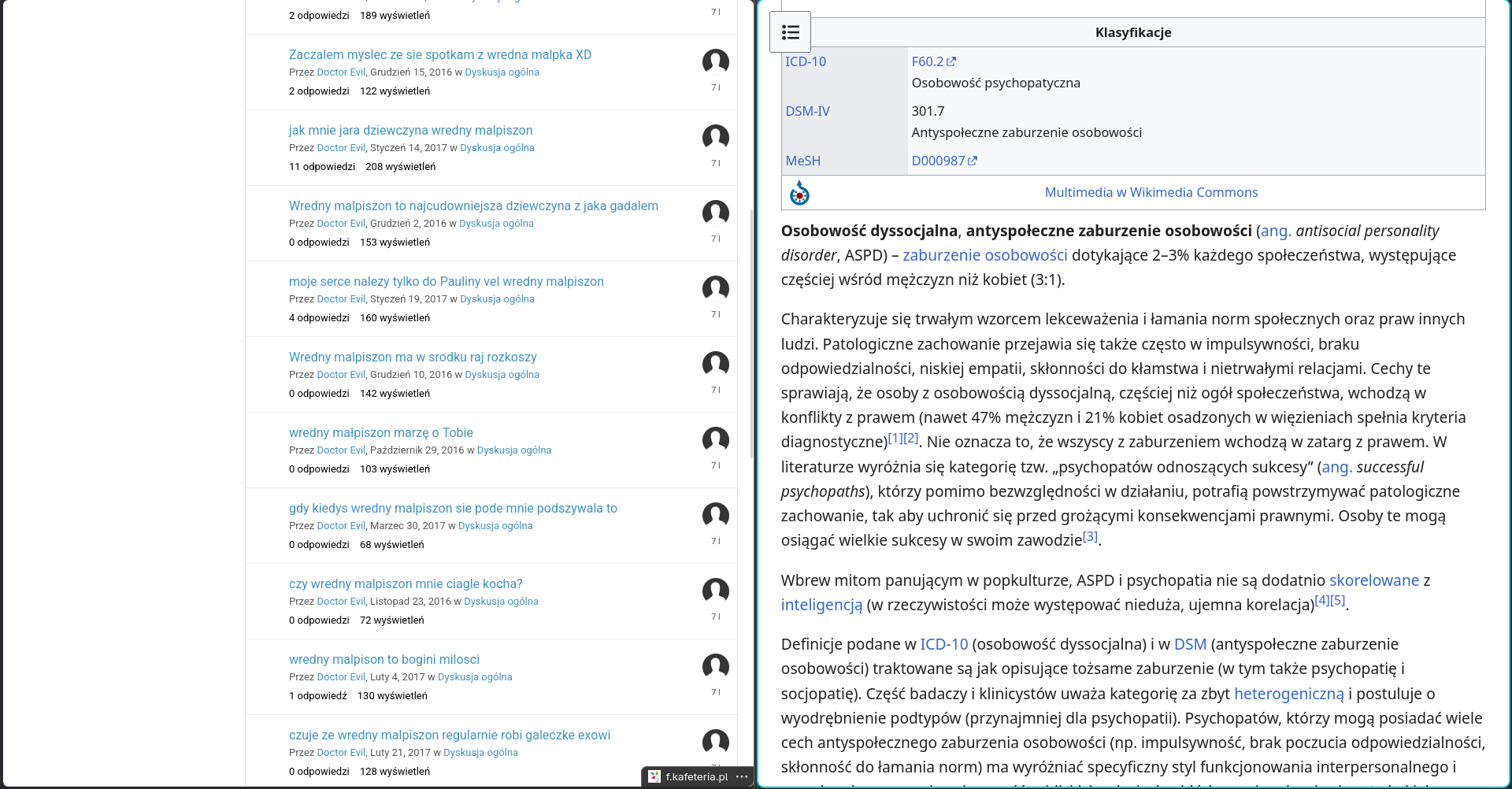
Task: Click 'zaburzenie osobowości' link in first paragraph
Action: tap(985, 255)
